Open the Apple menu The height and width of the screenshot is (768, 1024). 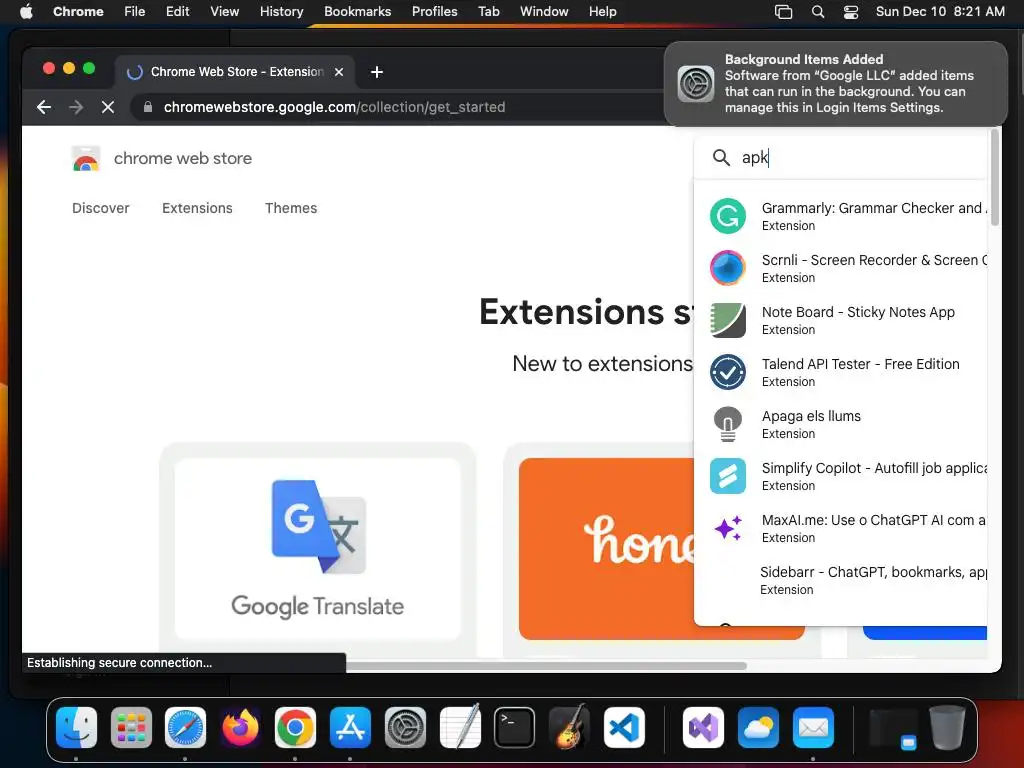pyautogui.click(x=26, y=12)
